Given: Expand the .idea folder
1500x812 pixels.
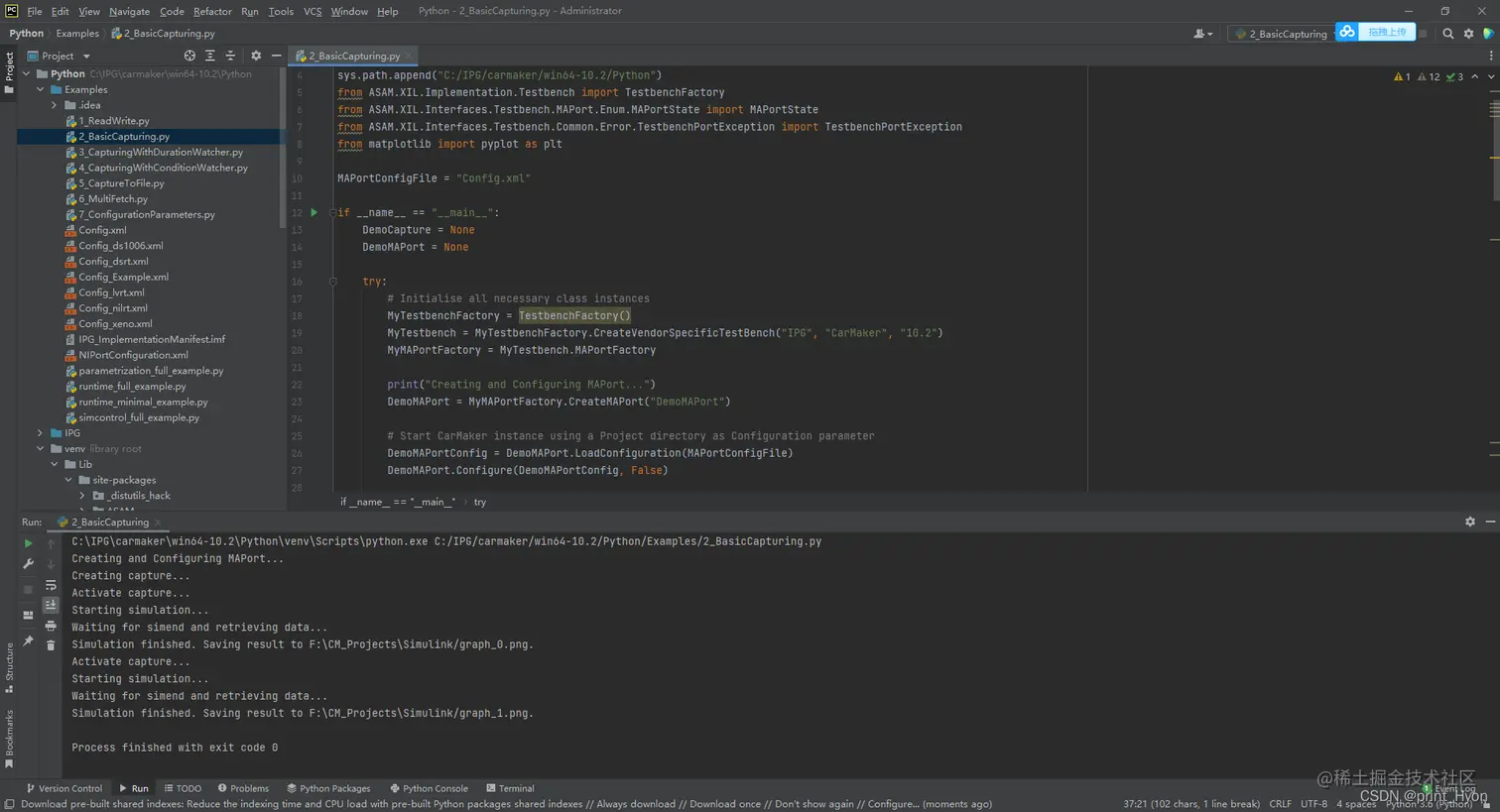Looking at the screenshot, I should click(x=55, y=105).
